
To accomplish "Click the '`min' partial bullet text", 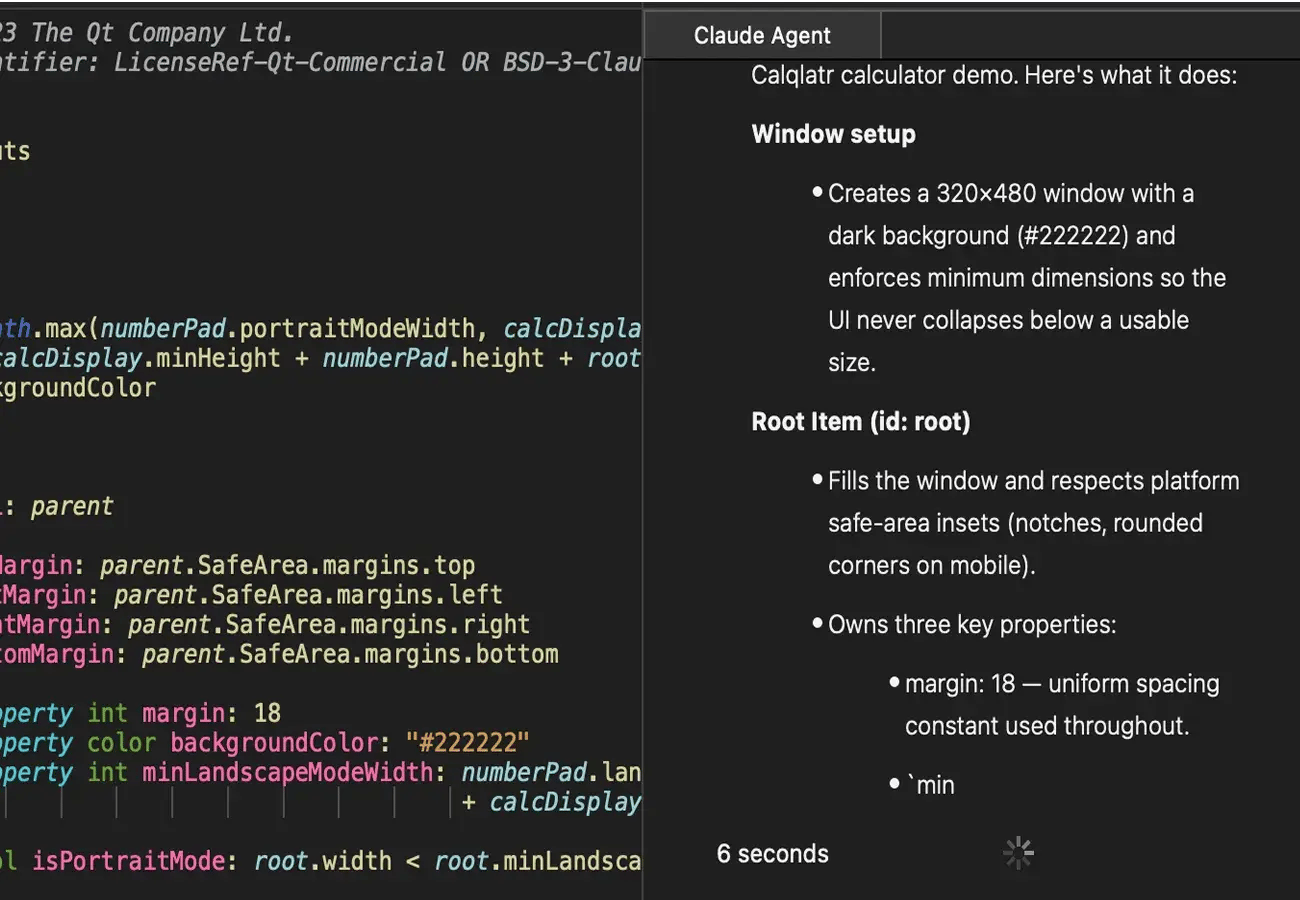I will pyautogui.click(x=930, y=785).
